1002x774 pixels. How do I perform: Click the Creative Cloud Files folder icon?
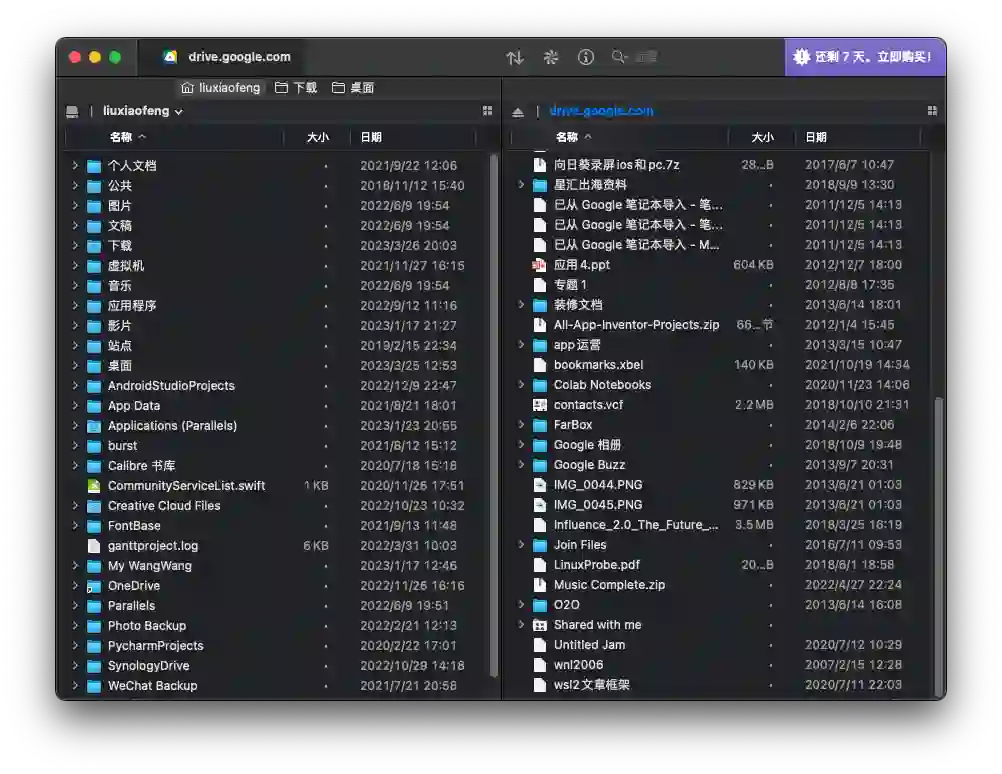94,506
